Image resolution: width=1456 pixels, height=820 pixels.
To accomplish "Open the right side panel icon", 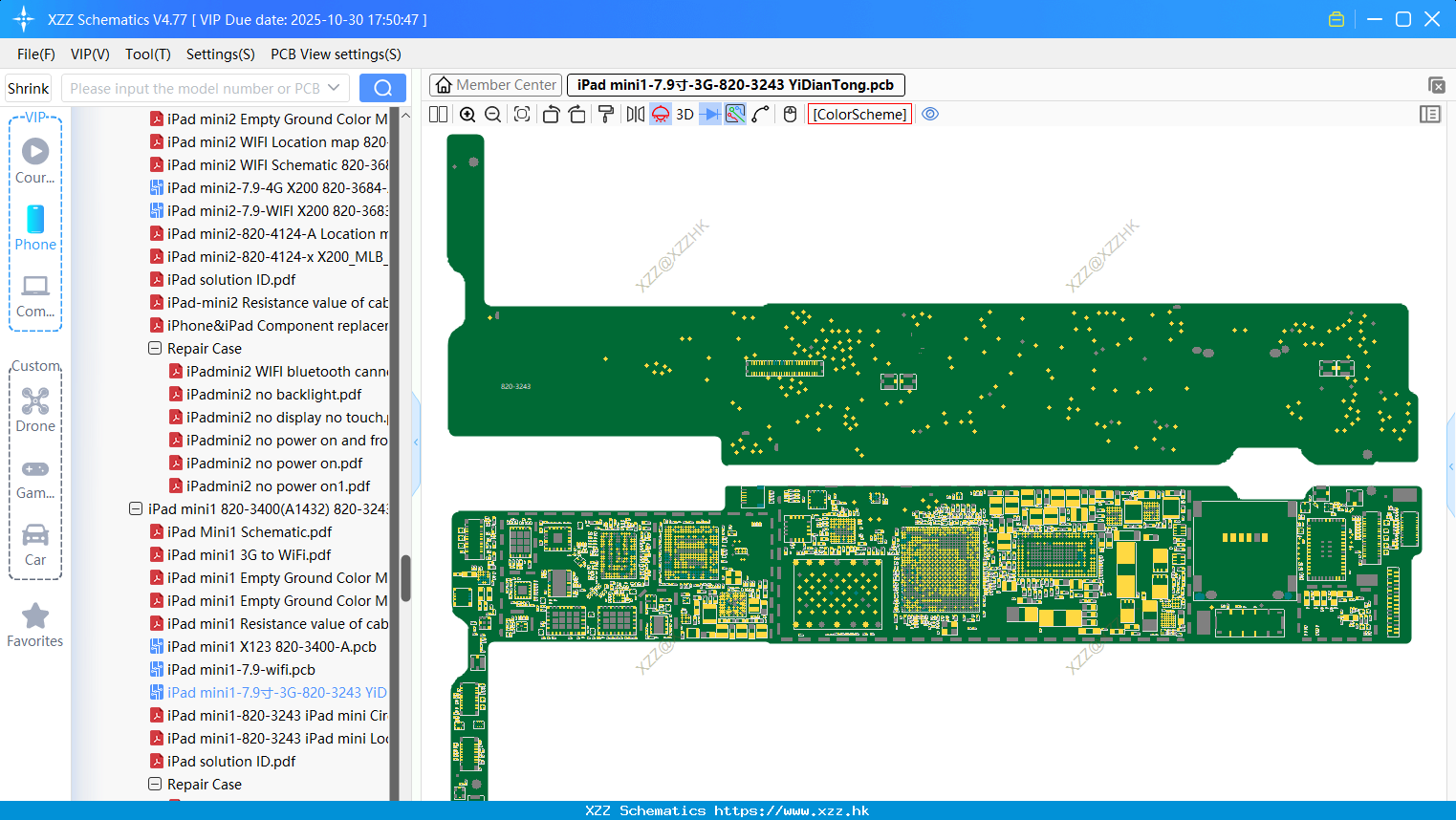I will coord(1430,115).
